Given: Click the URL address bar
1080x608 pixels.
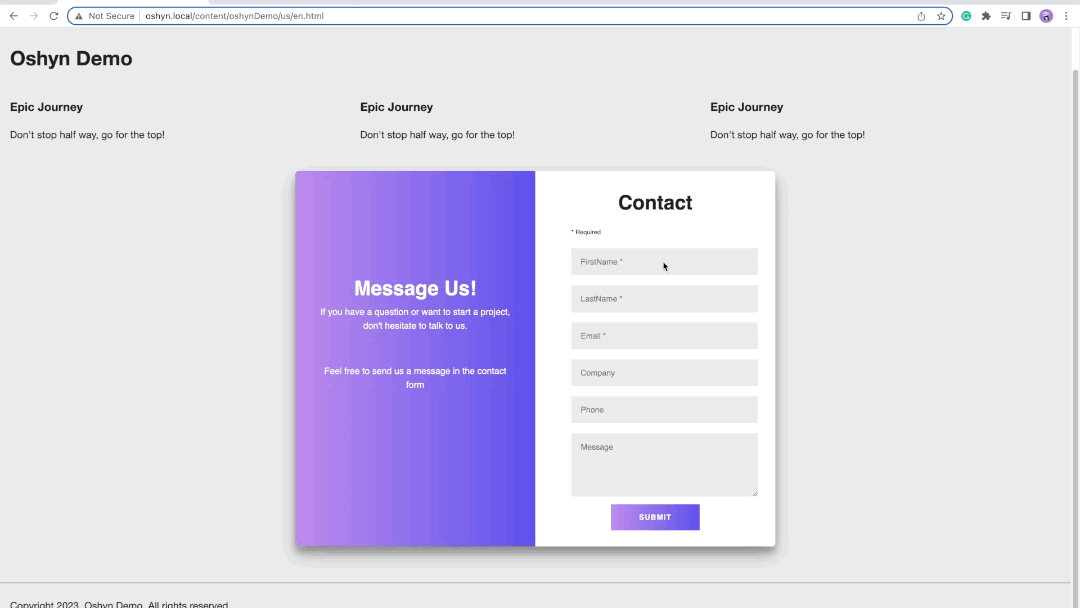Looking at the screenshot, I should click(500, 16).
